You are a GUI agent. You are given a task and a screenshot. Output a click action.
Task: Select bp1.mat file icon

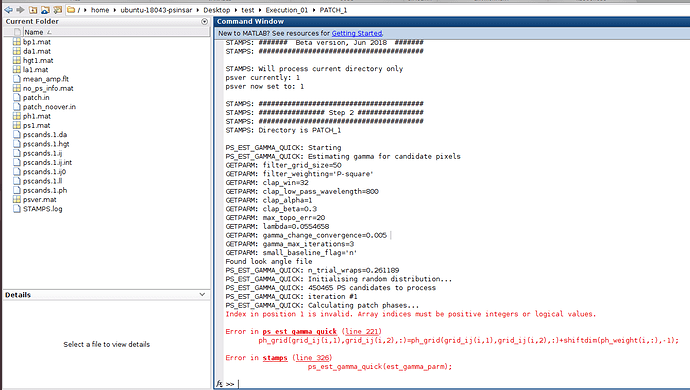[x=17, y=42]
